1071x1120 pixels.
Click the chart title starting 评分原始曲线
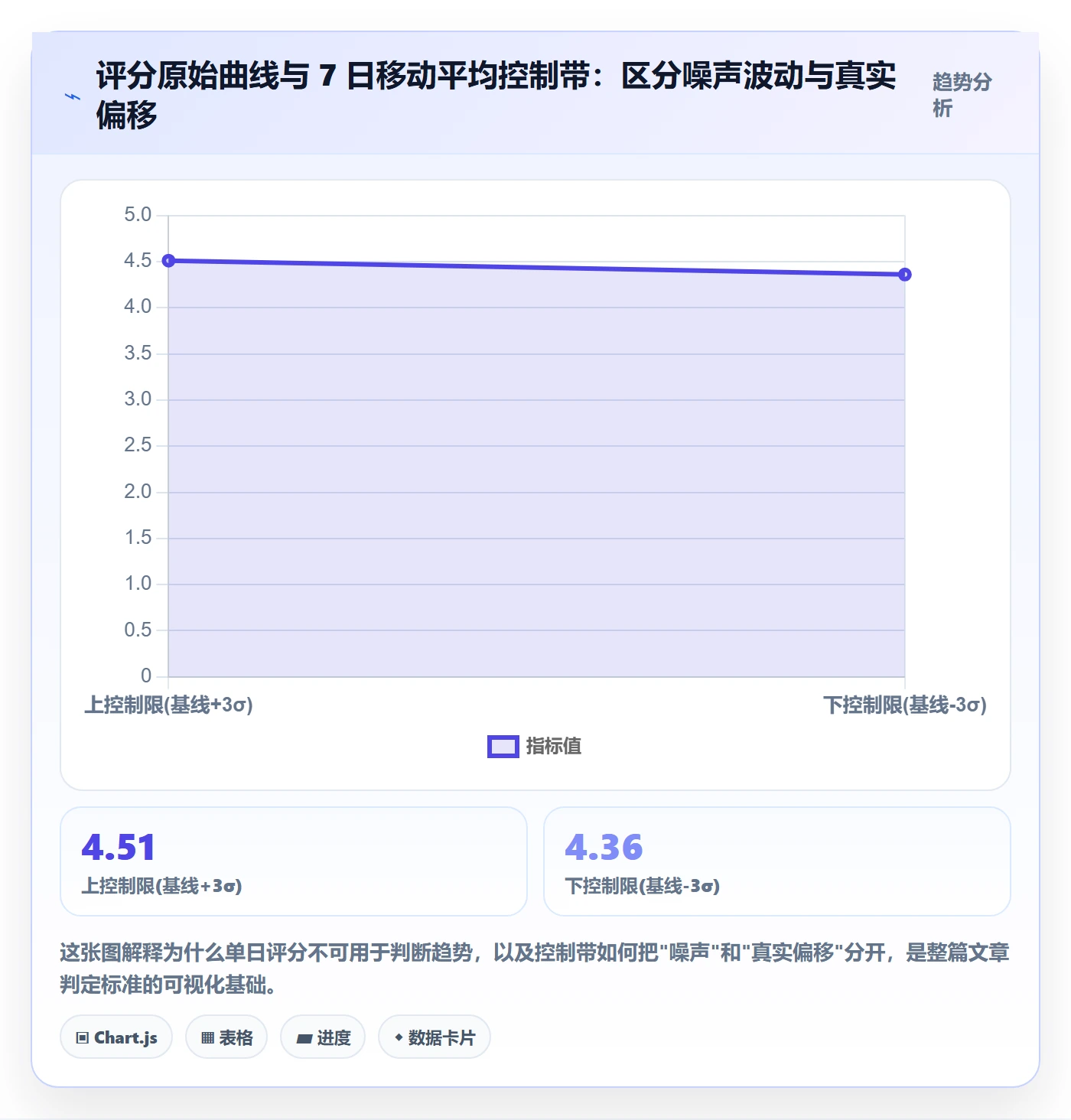pyautogui.click(x=496, y=95)
